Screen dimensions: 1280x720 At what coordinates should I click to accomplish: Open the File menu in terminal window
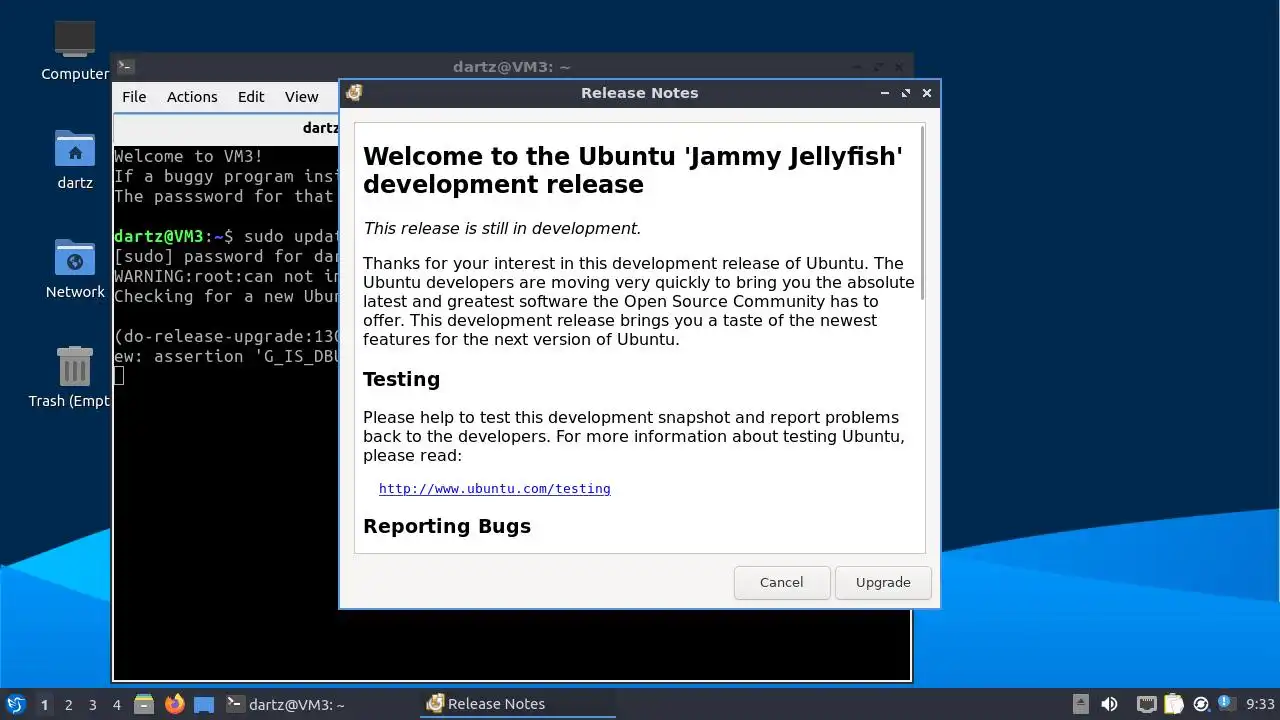click(x=134, y=97)
